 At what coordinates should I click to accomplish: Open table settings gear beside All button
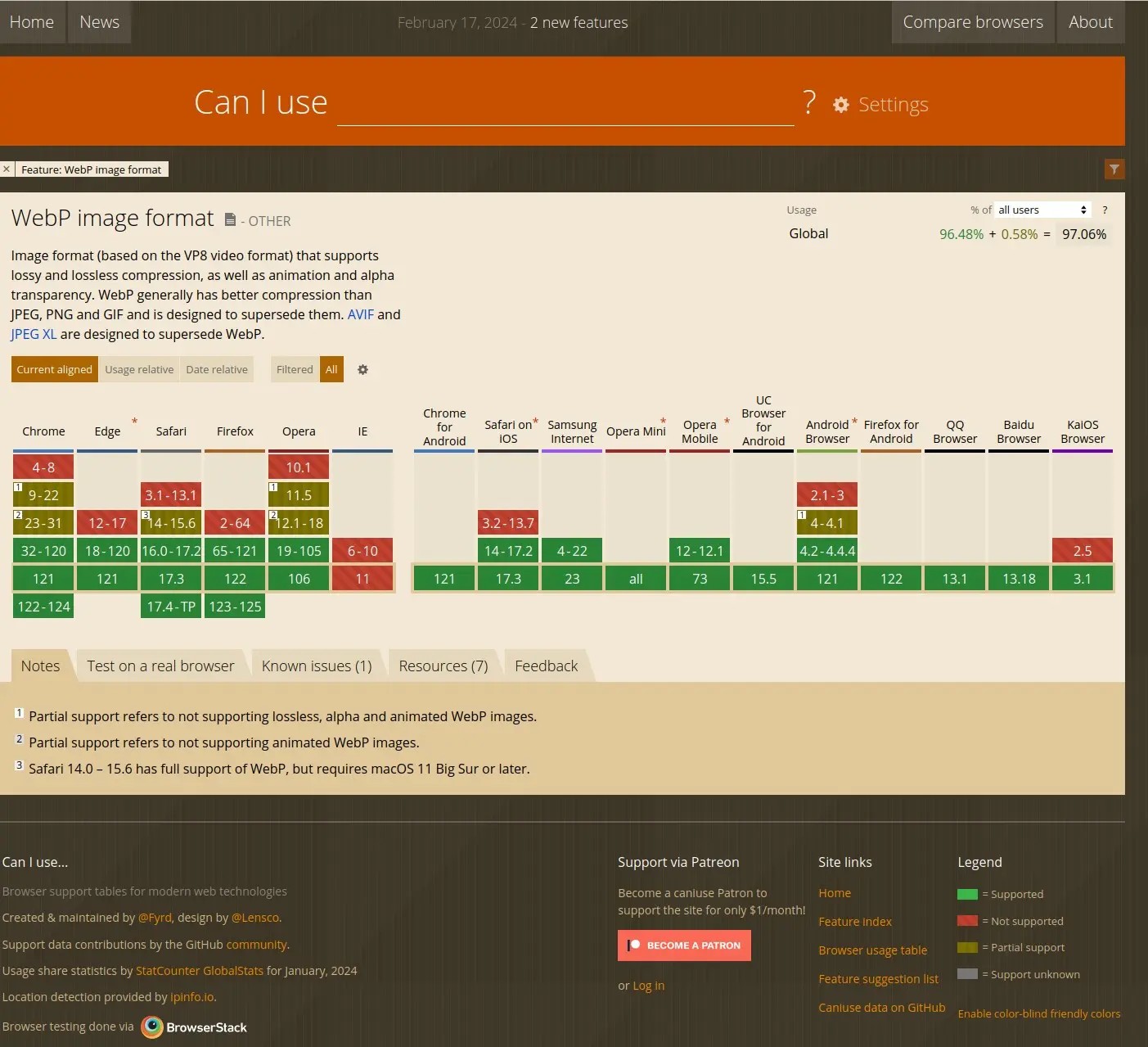pos(362,370)
